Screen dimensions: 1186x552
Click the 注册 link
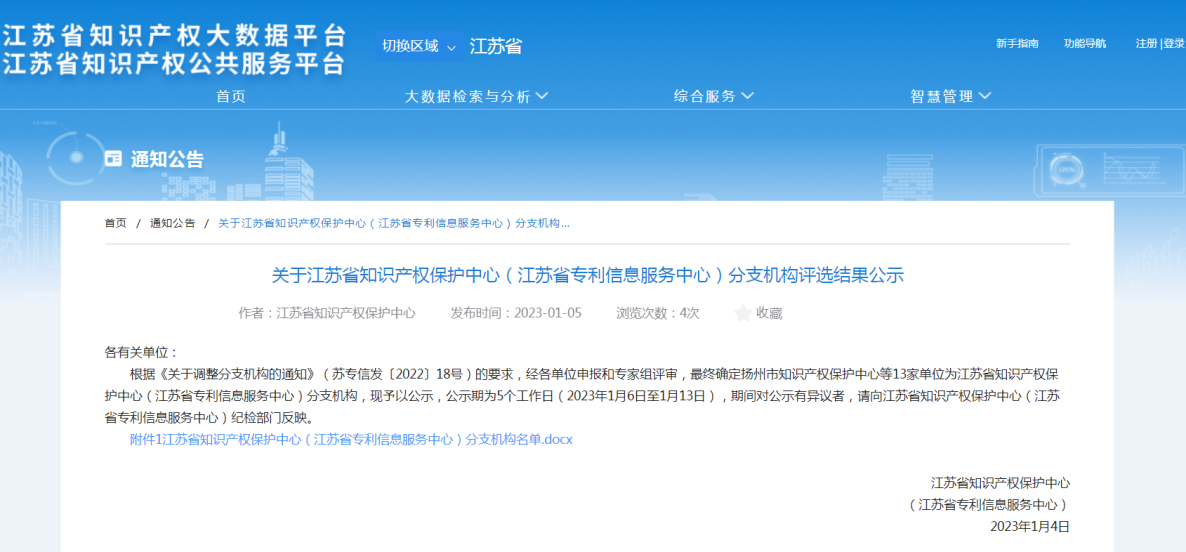[x=1146, y=43]
